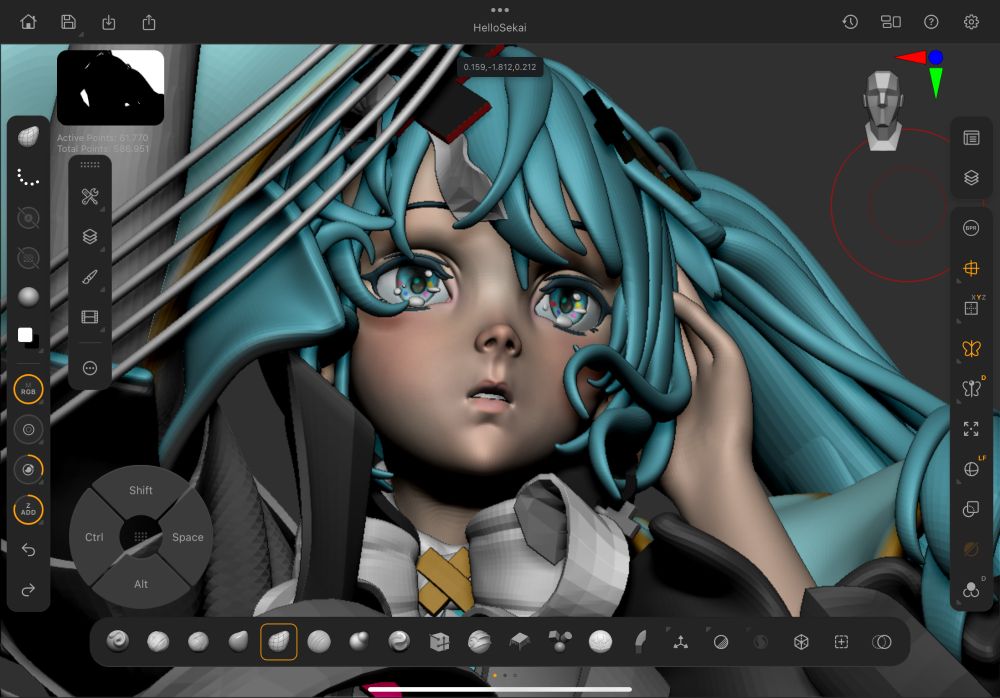The height and width of the screenshot is (698, 1000).
Task: Undo the last action
Action: 28,549
